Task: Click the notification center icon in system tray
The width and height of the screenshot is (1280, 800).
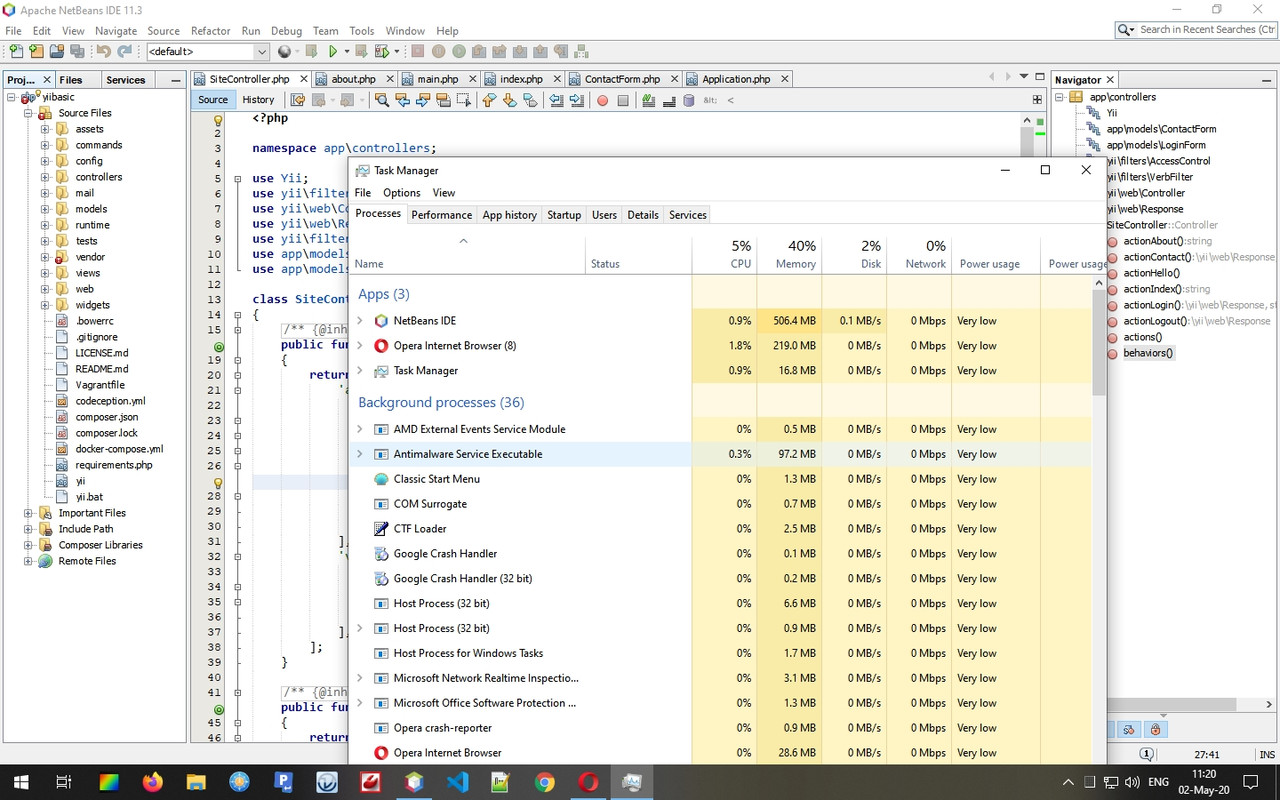Action: pyautogui.click(x=1250, y=781)
